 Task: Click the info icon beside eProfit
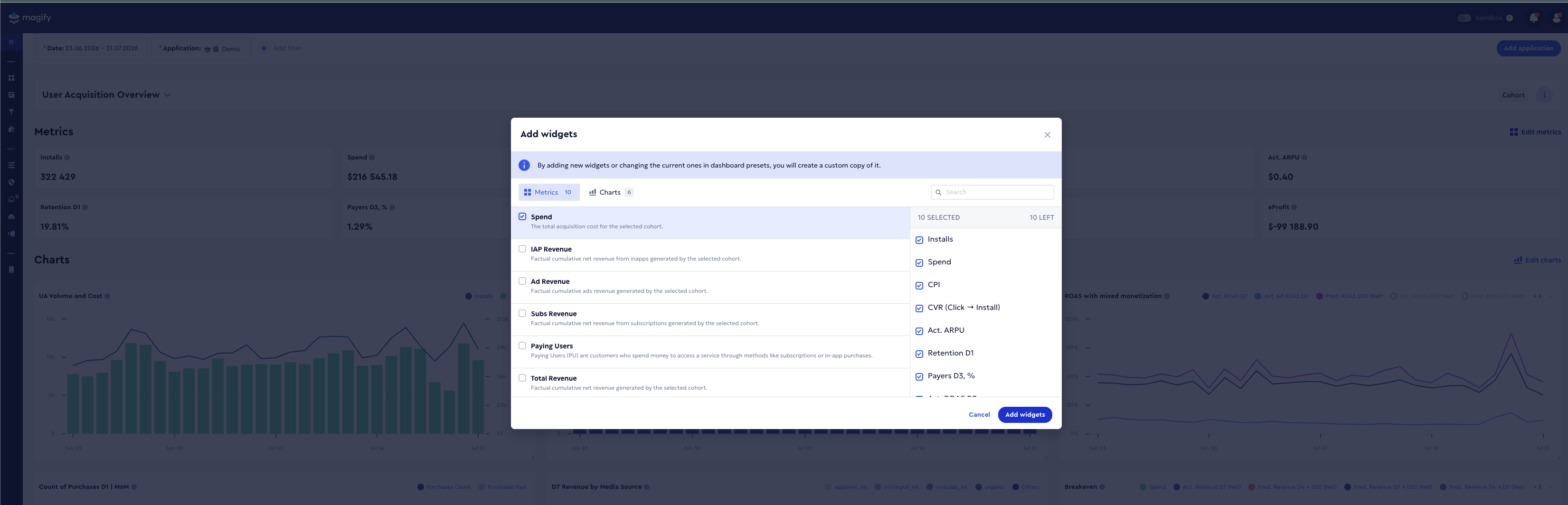(1294, 207)
